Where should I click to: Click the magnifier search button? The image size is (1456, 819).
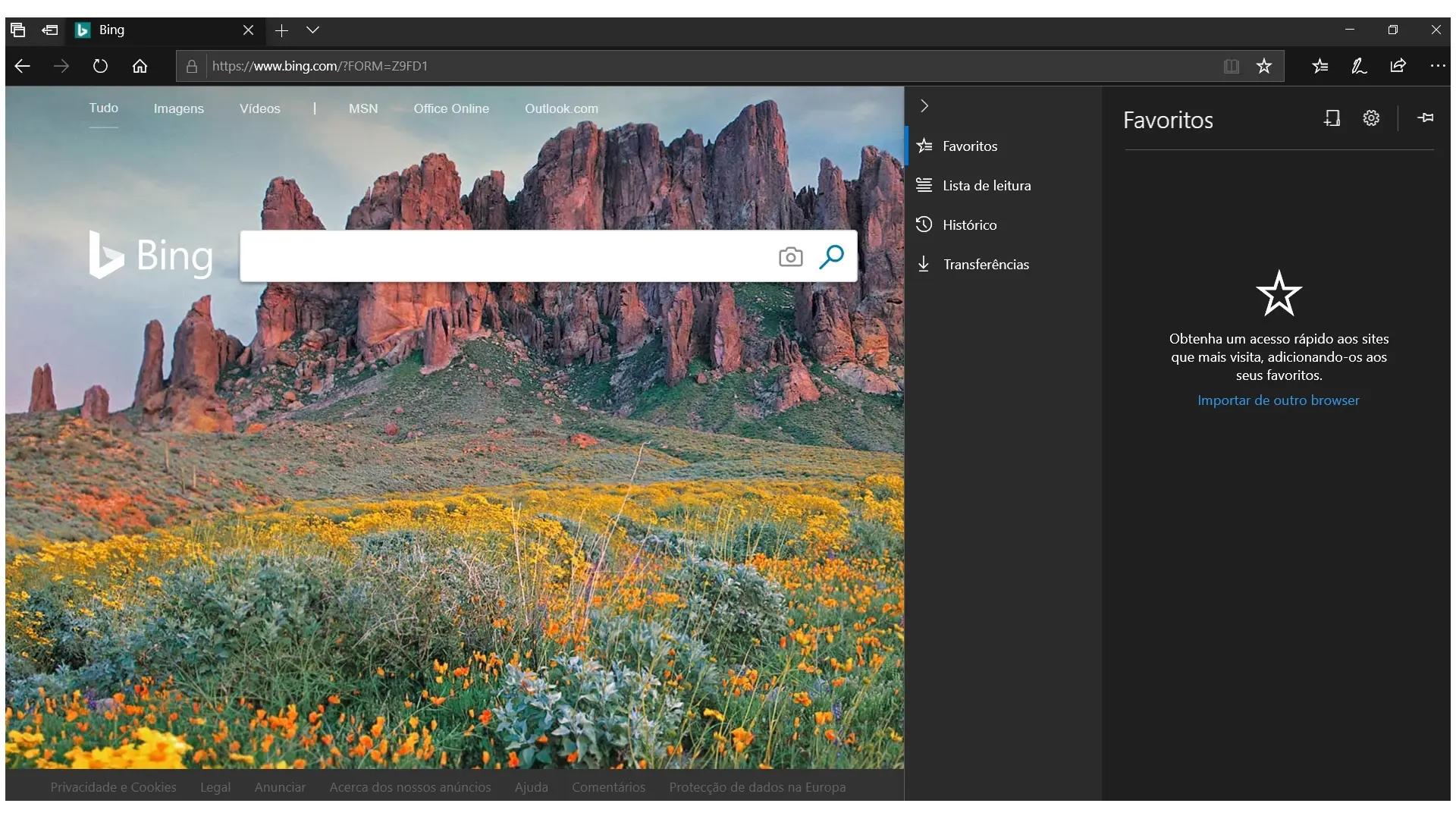(832, 257)
